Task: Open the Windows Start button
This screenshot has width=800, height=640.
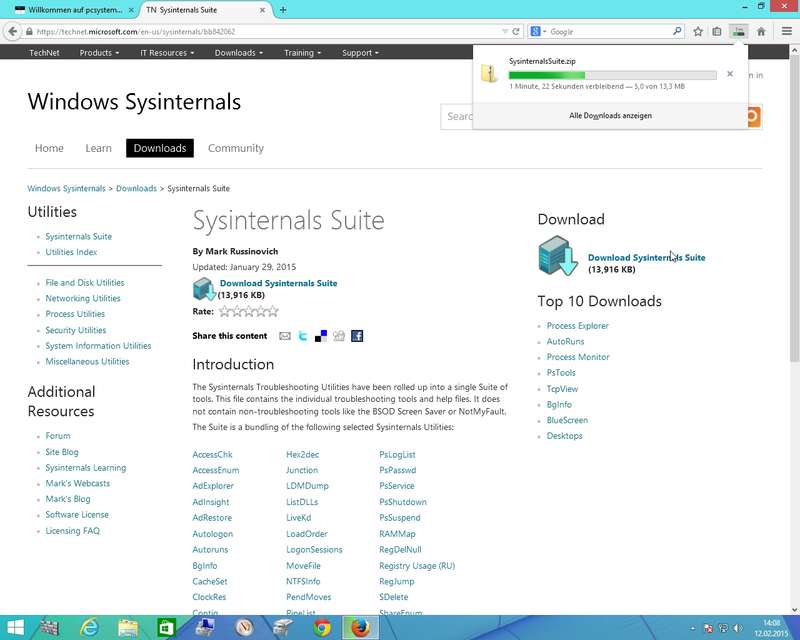Action: pos(15,628)
